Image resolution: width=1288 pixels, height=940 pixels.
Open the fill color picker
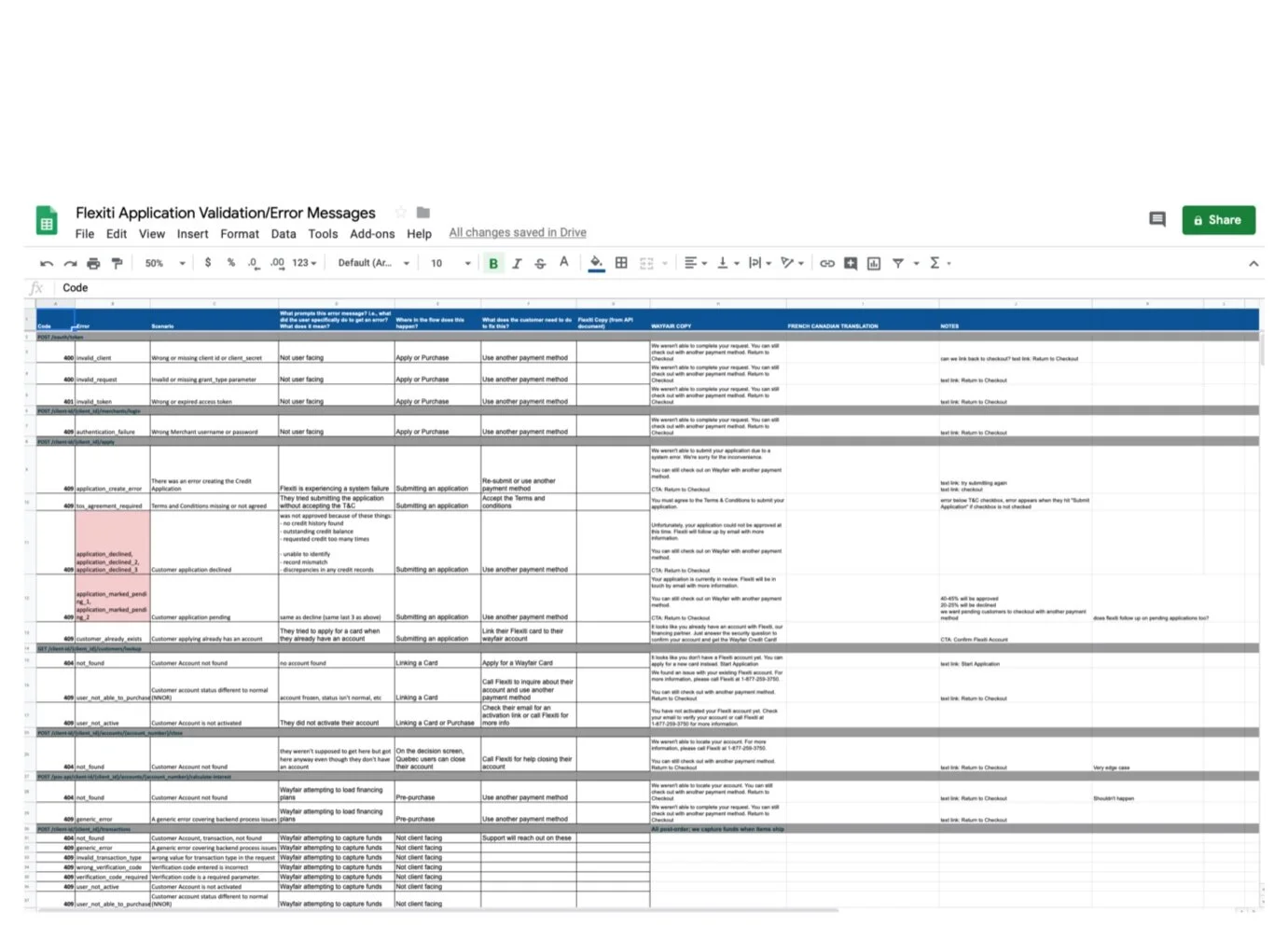click(596, 264)
